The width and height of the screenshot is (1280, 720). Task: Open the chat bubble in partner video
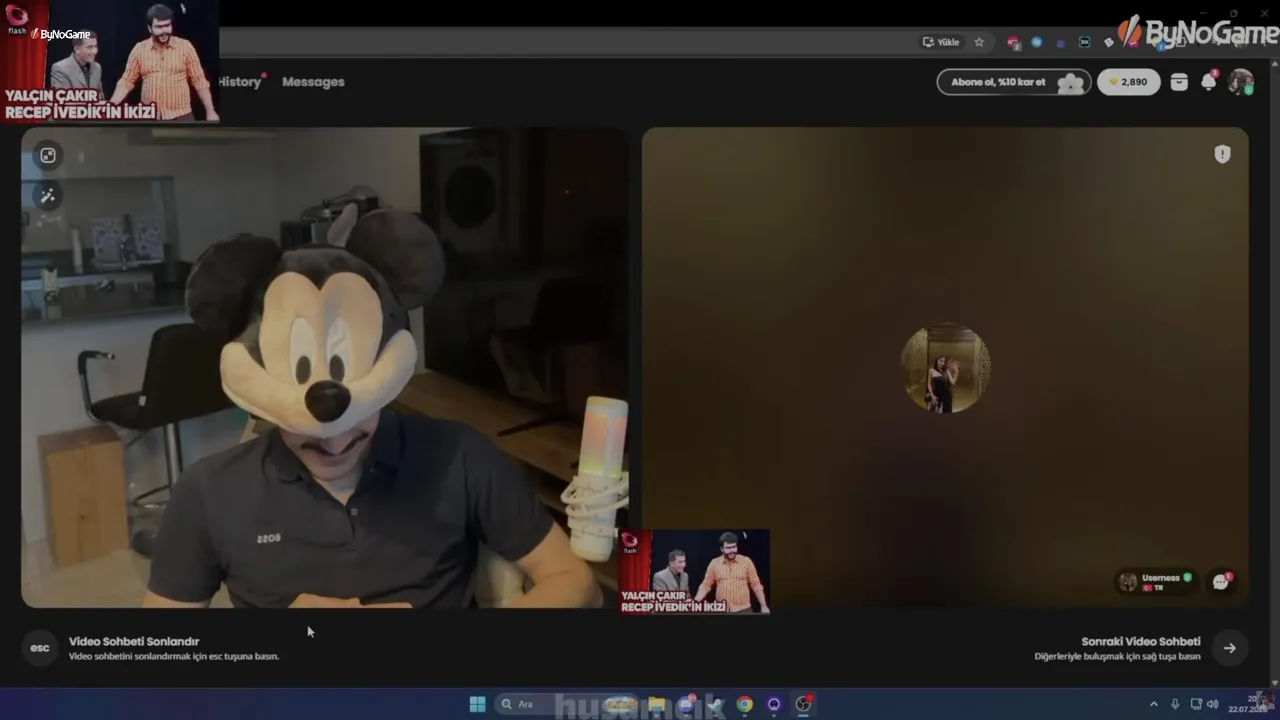(1221, 581)
